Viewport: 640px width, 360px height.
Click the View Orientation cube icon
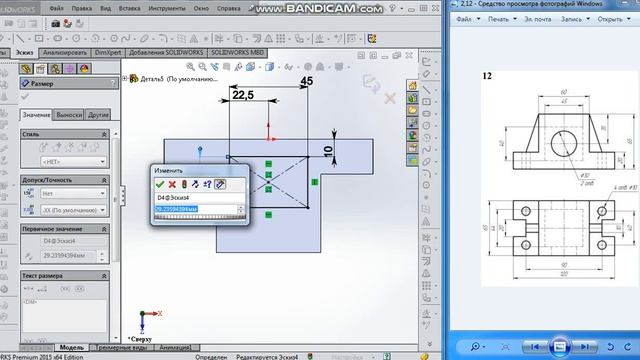point(251,67)
